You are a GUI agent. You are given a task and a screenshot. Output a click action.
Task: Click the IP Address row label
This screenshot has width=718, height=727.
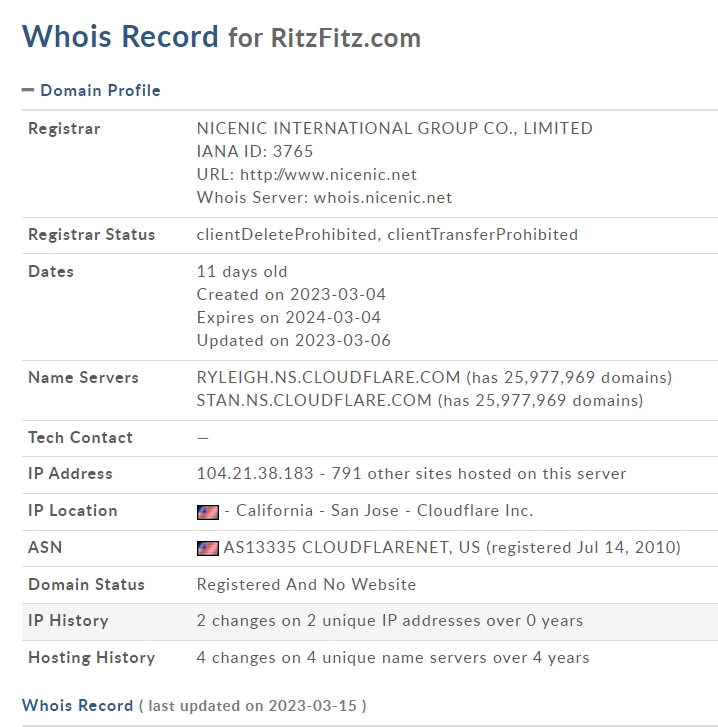point(70,474)
